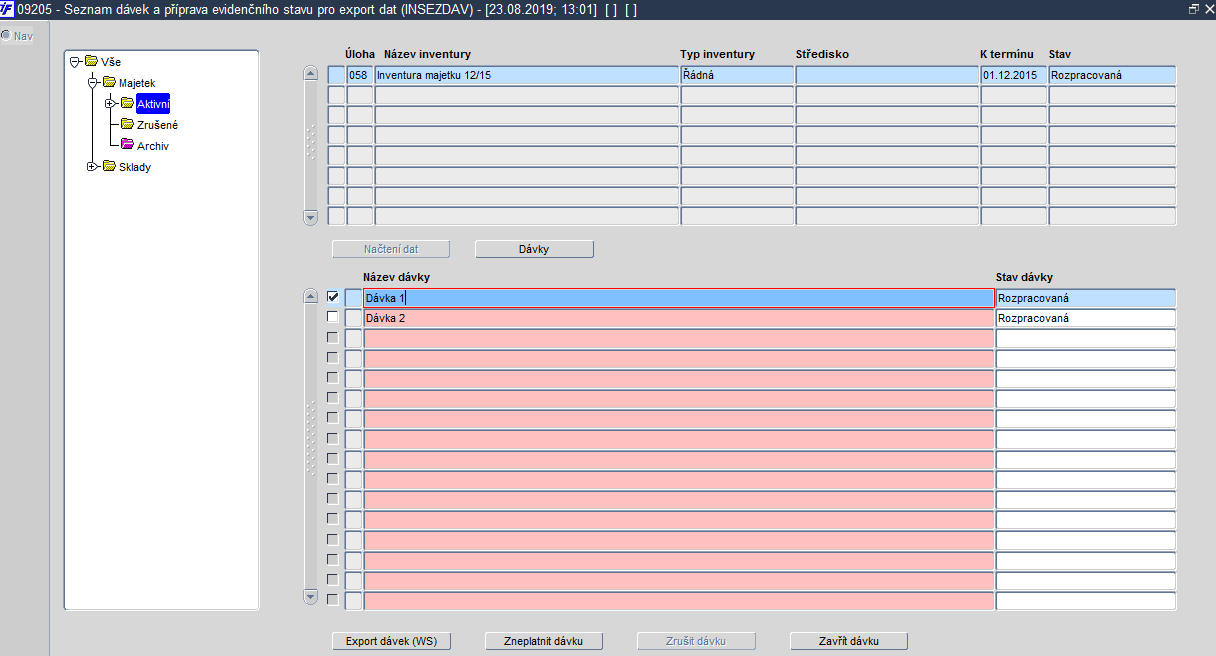
Task: Collapse the Vše tree node
Action: click(75, 62)
